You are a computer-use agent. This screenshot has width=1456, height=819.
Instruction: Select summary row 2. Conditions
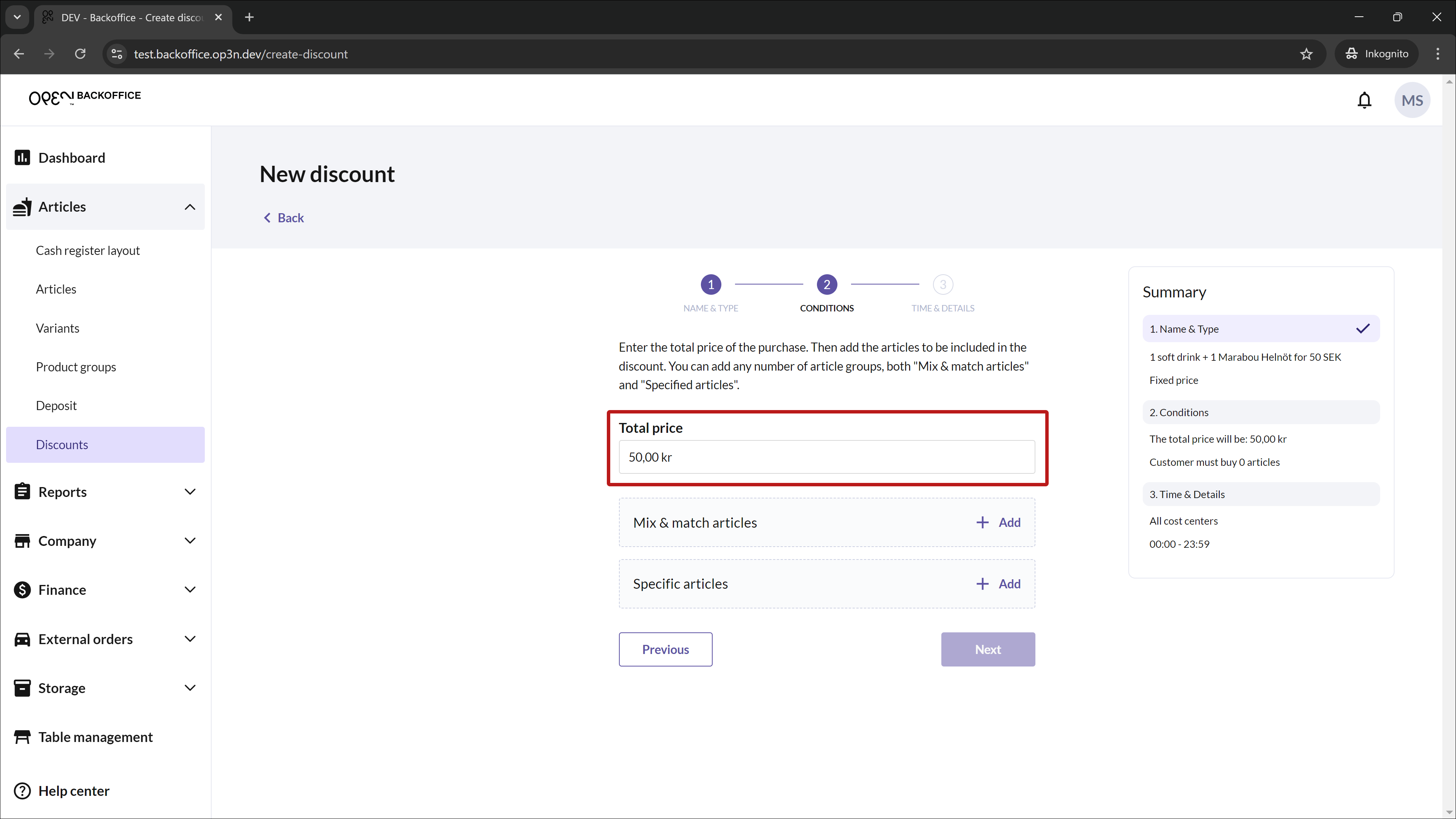[x=1260, y=413]
